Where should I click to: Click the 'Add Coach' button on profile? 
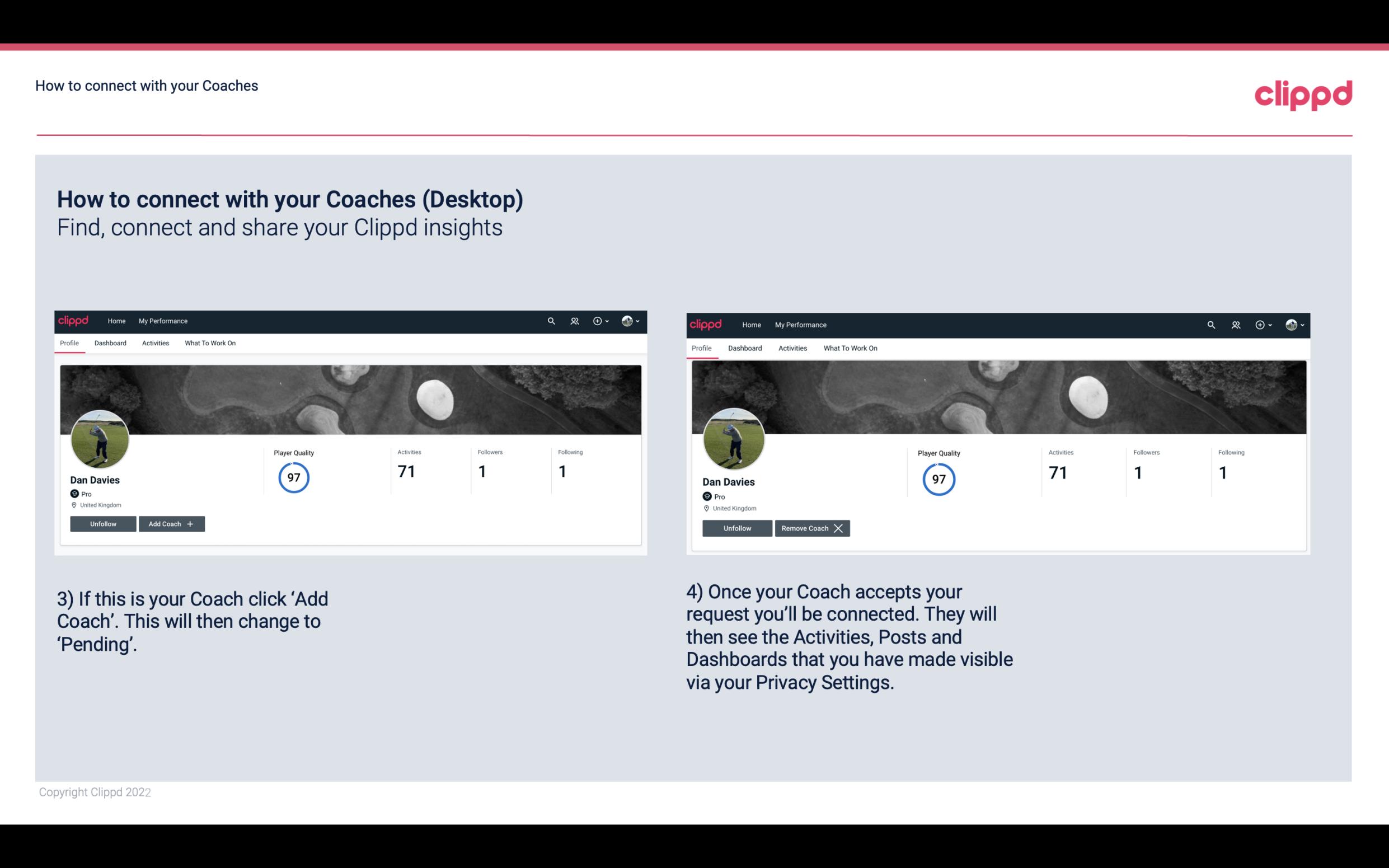click(170, 523)
